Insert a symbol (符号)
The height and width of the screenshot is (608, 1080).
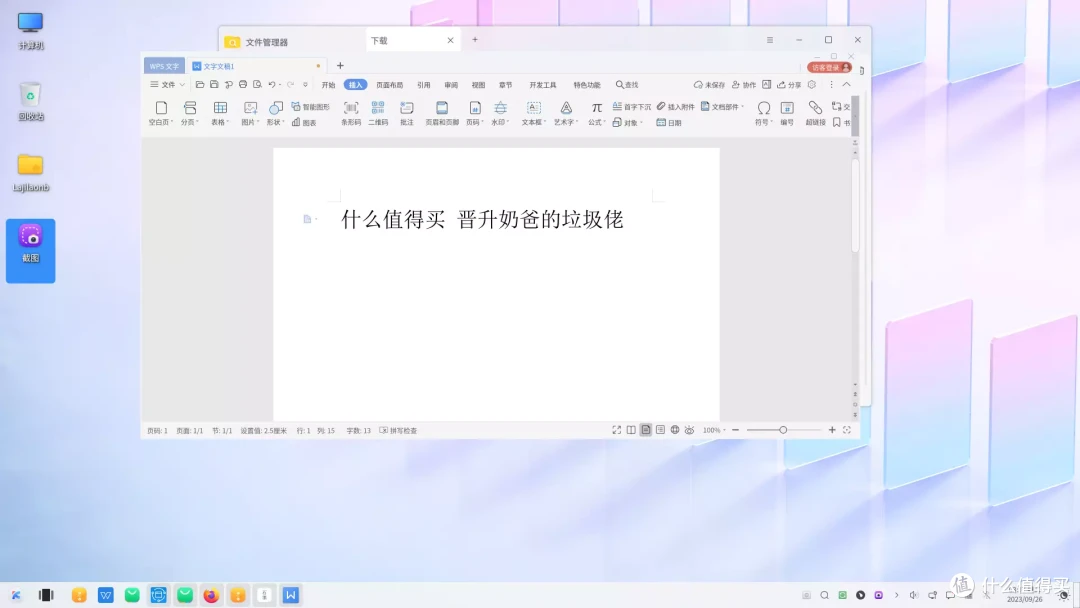763,113
